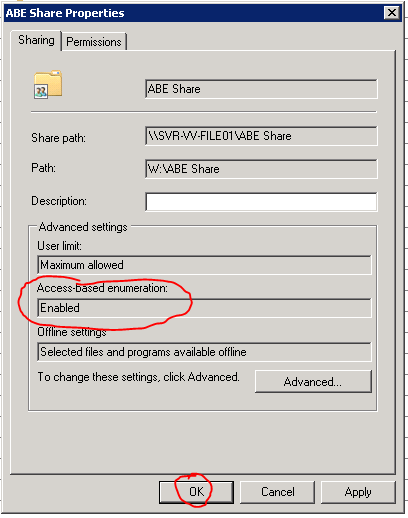Click the 'Share path:' label
The height and width of the screenshot is (518, 408).
[58, 138]
